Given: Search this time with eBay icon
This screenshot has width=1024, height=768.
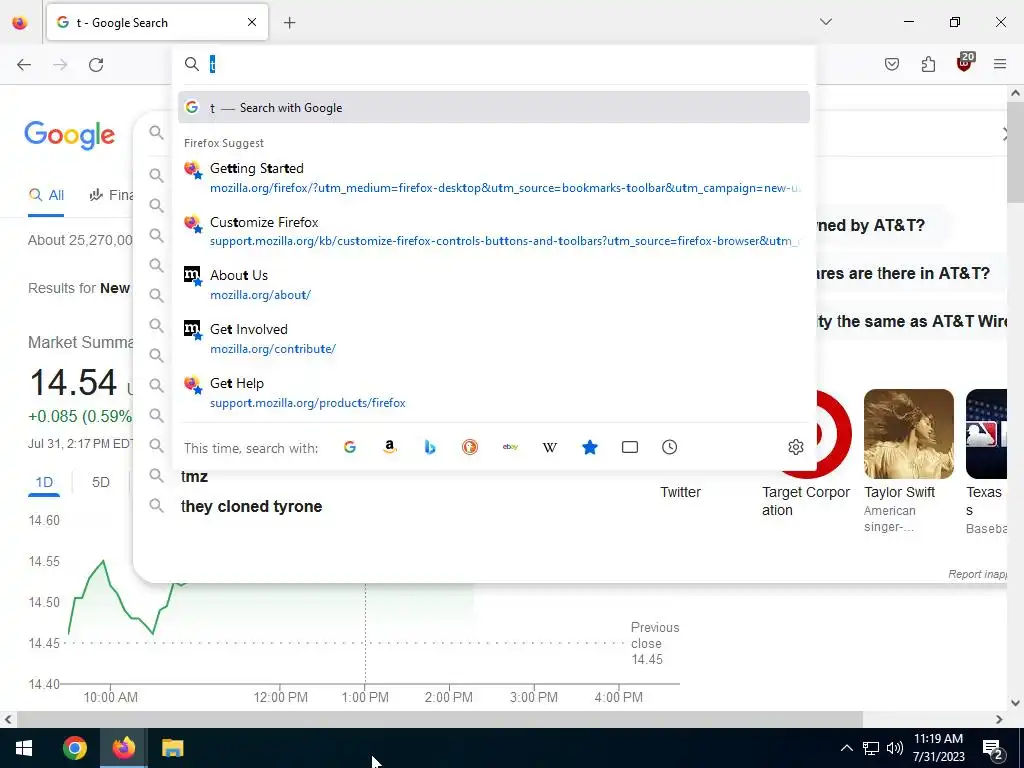Looking at the screenshot, I should 510,447.
